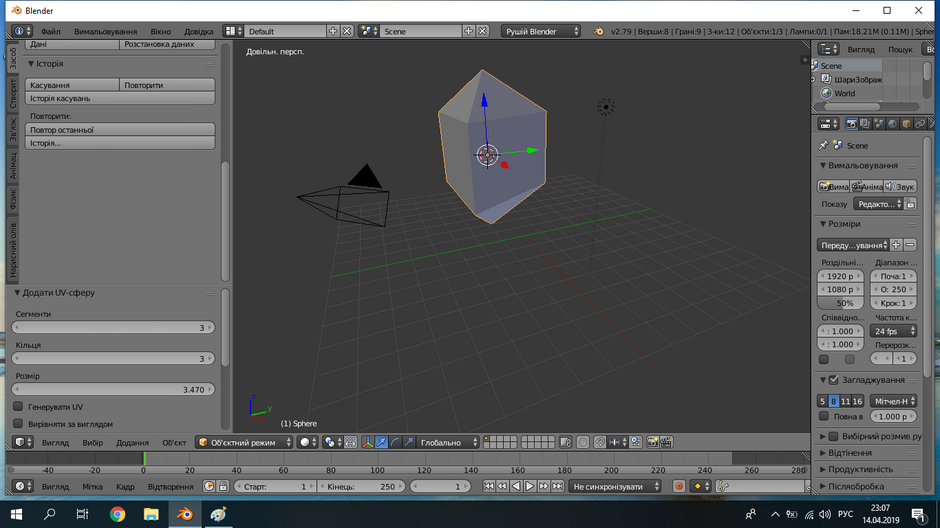This screenshot has height=528, width=940.
Task: Disable the Загладжування anti-aliasing checkbox
Action: pyautogui.click(x=834, y=380)
